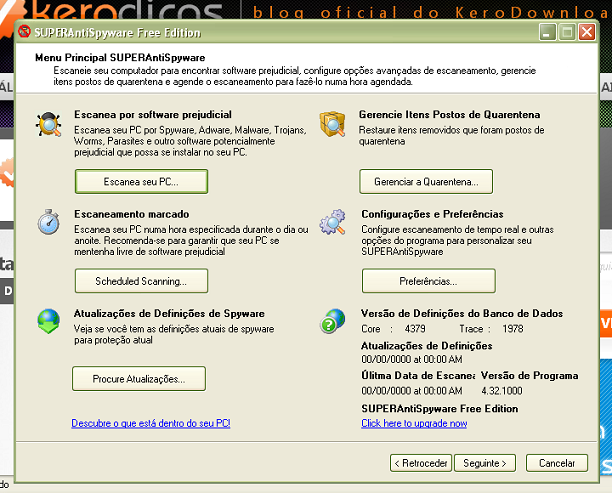This screenshot has height=493, width=612.
Task: Click the Menu Principal SUPERAntiSpyware title
Action: pyautogui.click(x=120, y=58)
